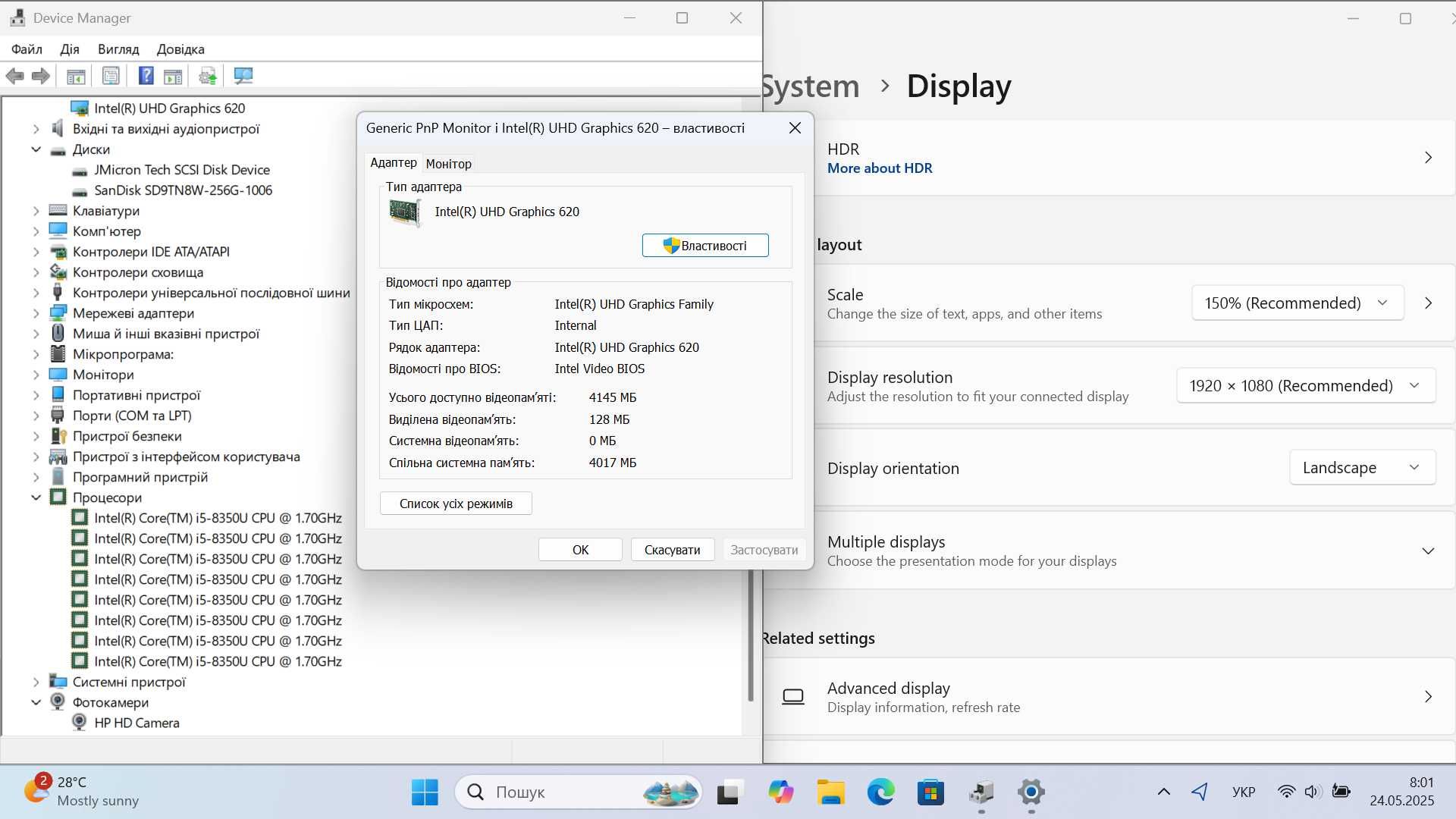Viewport: 1456px width, 819px height.
Task: Click the blue Help question mark toolbar icon
Action: (146, 76)
